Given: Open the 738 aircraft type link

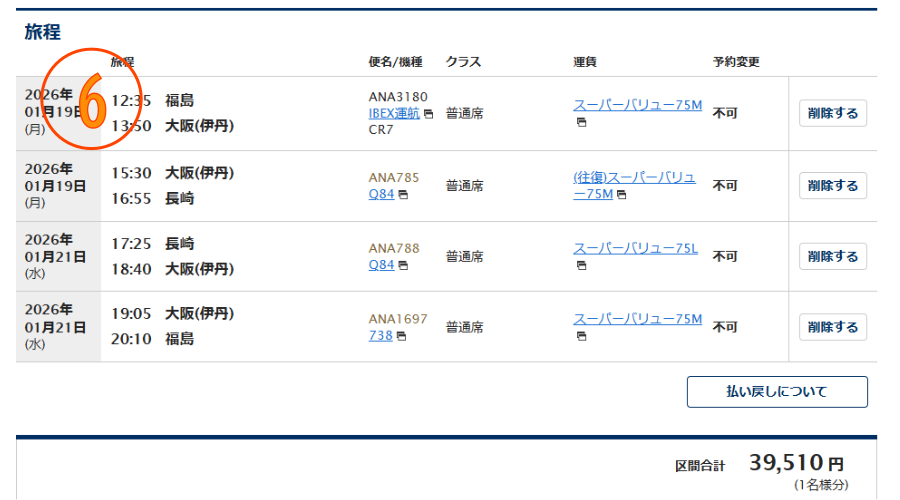Looking at the screenshot, I should point(380,336).
